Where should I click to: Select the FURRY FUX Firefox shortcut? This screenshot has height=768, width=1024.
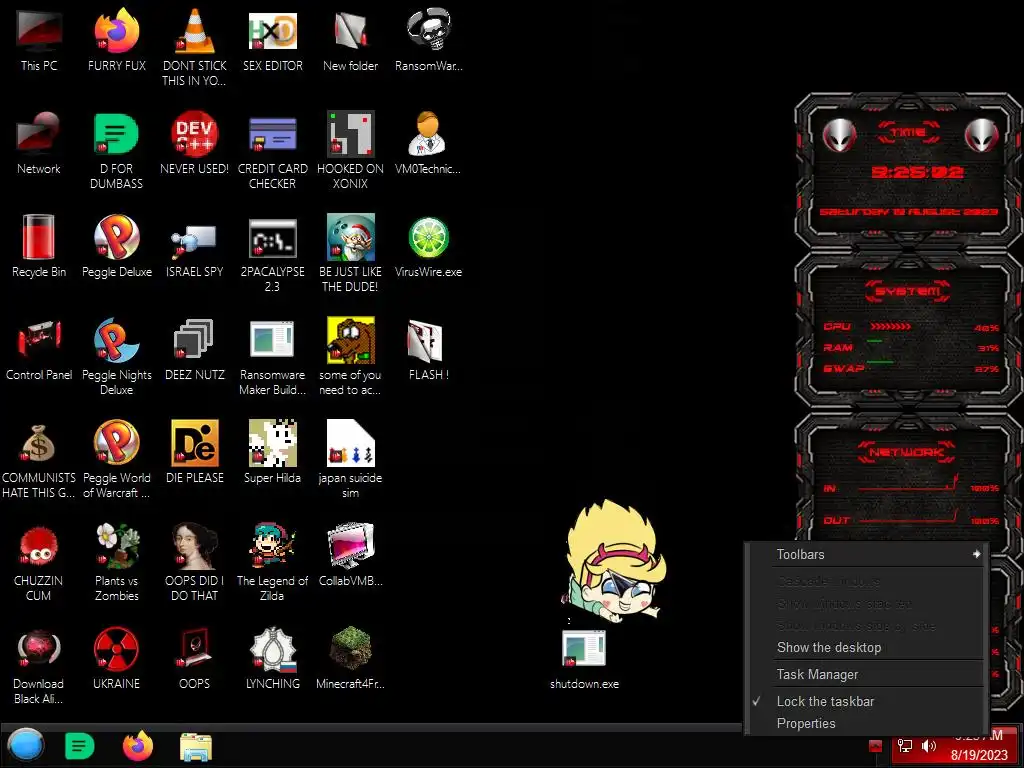tap(116, 31)
